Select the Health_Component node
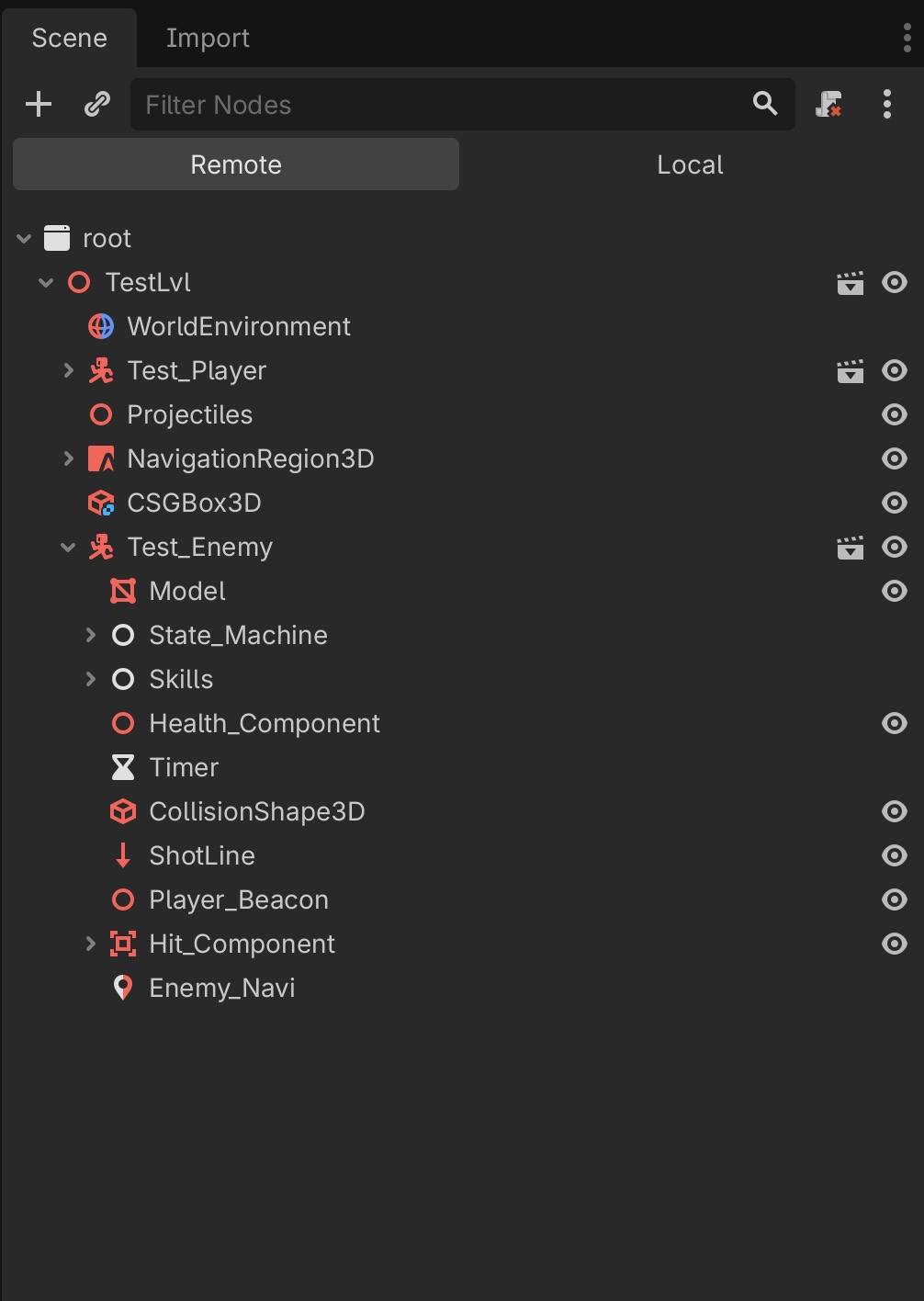The width and height of the screenshot is (924, 1301). pyautogui.click(x=264, y=723)
